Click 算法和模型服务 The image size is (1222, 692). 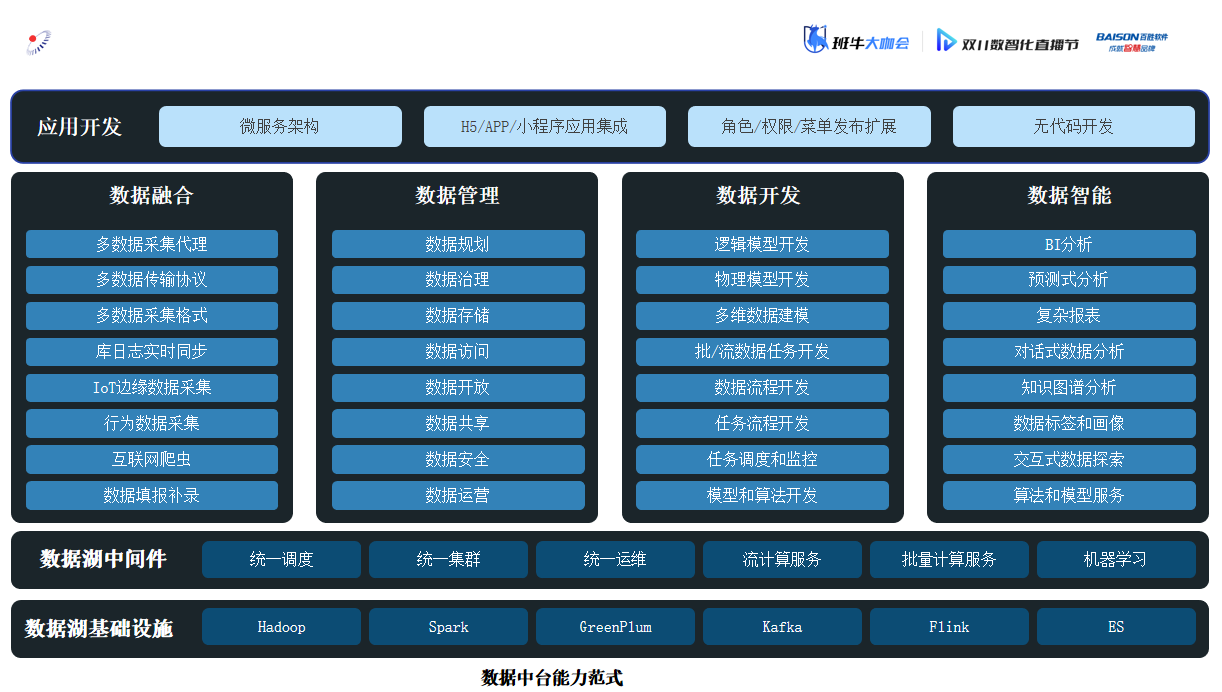tap(1069, 496)
